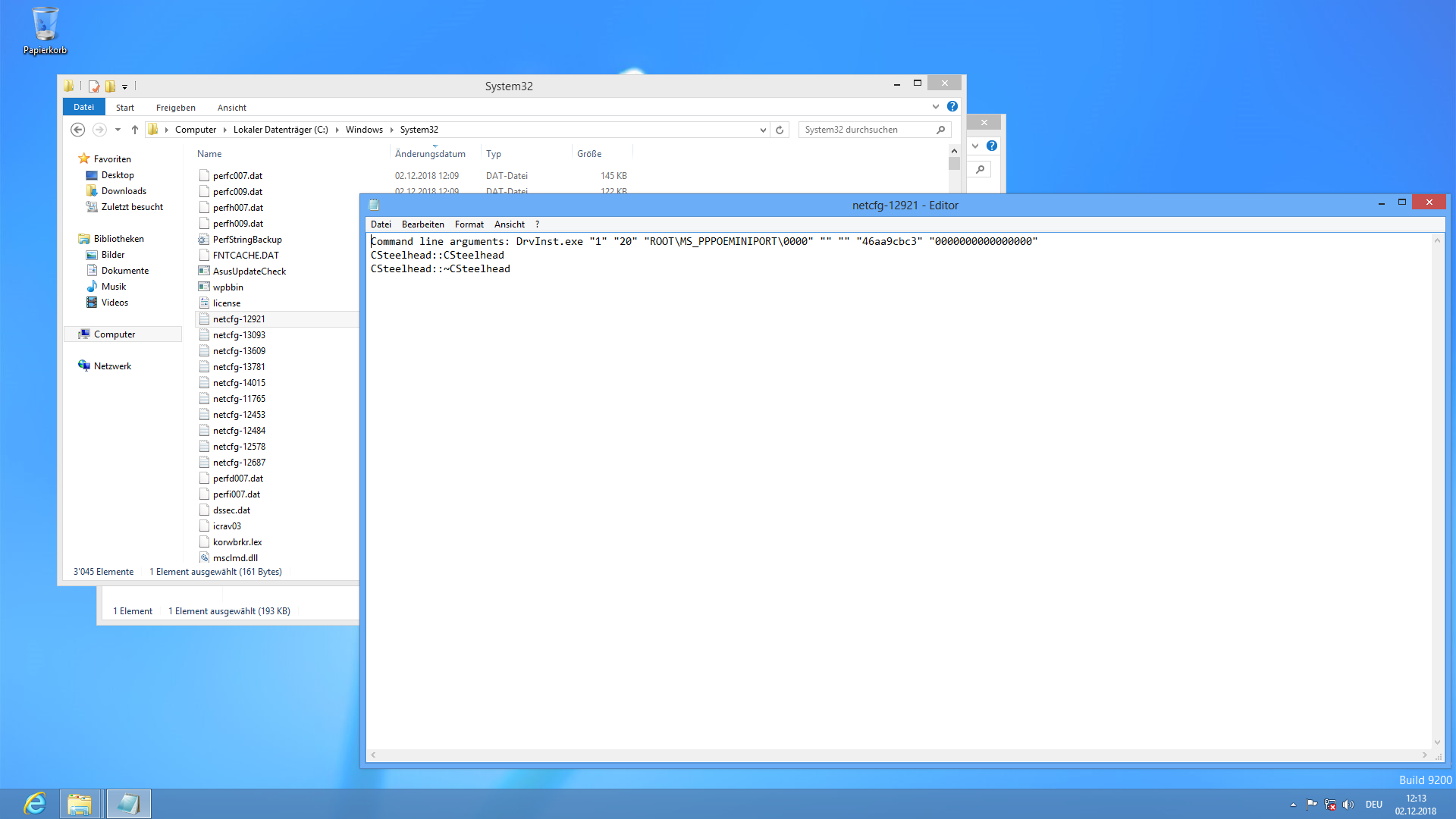The height and width of the screenshot is (819, 1456).
Task: Click the Notepad horizontal scrollbar right arrow
Action: pyautogui.click(x=1424, y=755)
